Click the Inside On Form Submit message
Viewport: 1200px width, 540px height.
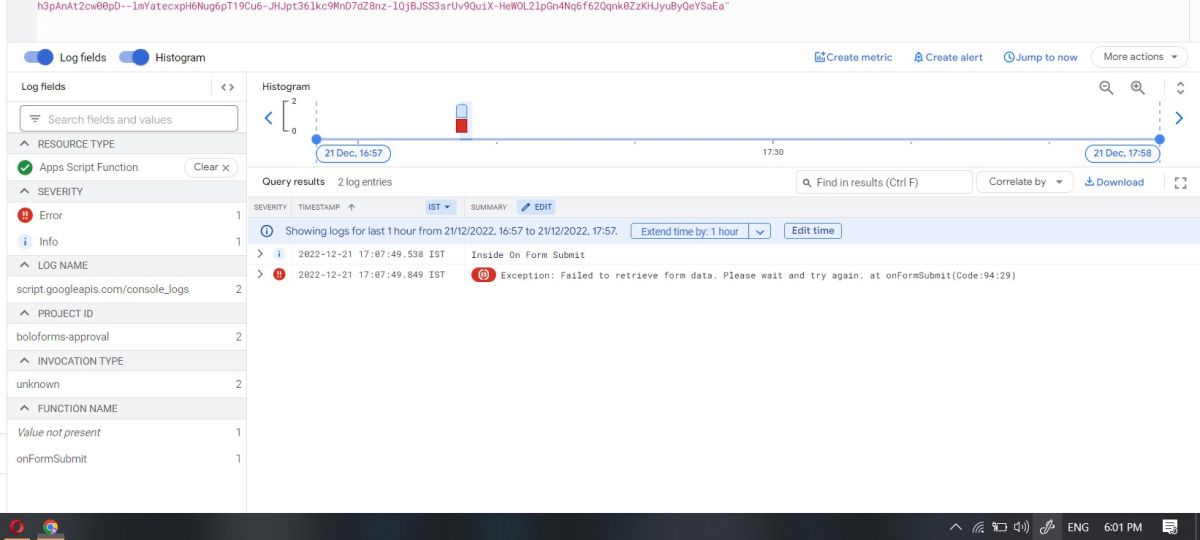coord(528,255)
